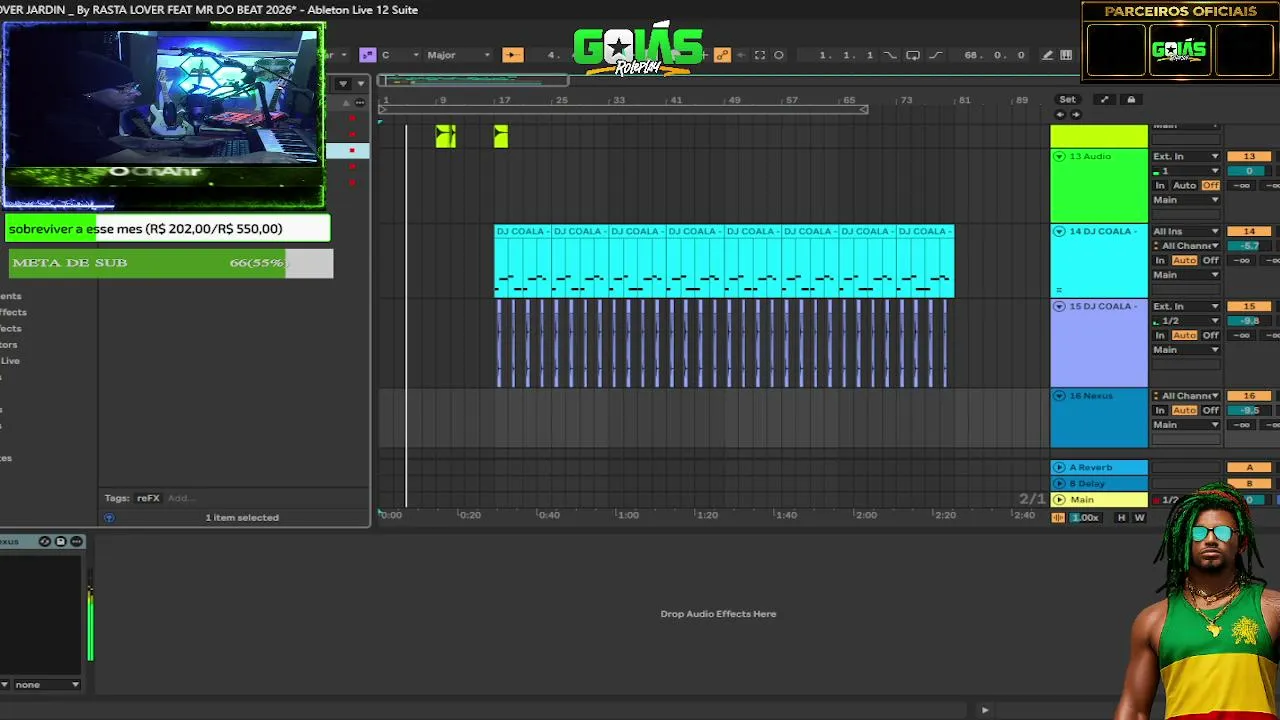Open the Major scale dropdown
Image resolution: width=1280 pixels, height=720 pixels.
[458, 55]
